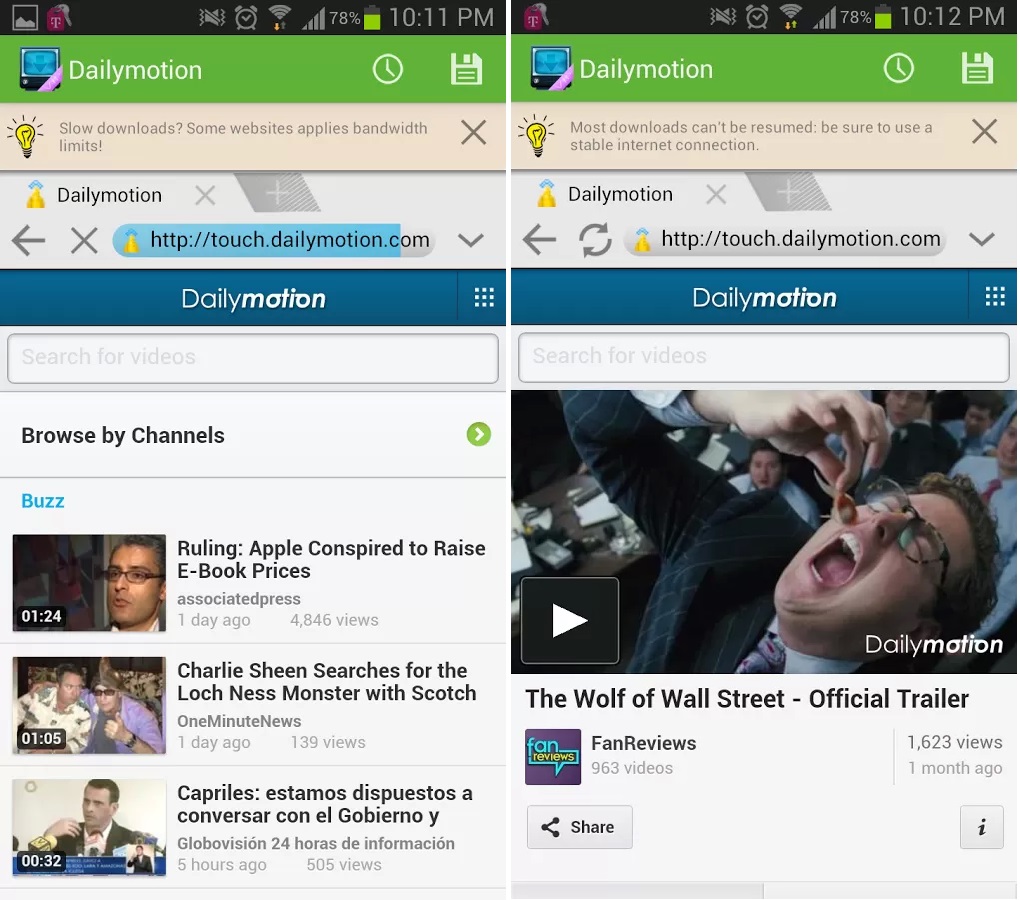
Task: Open saved files floppy icon in right screenshot
Action: (x=977, y=68)
